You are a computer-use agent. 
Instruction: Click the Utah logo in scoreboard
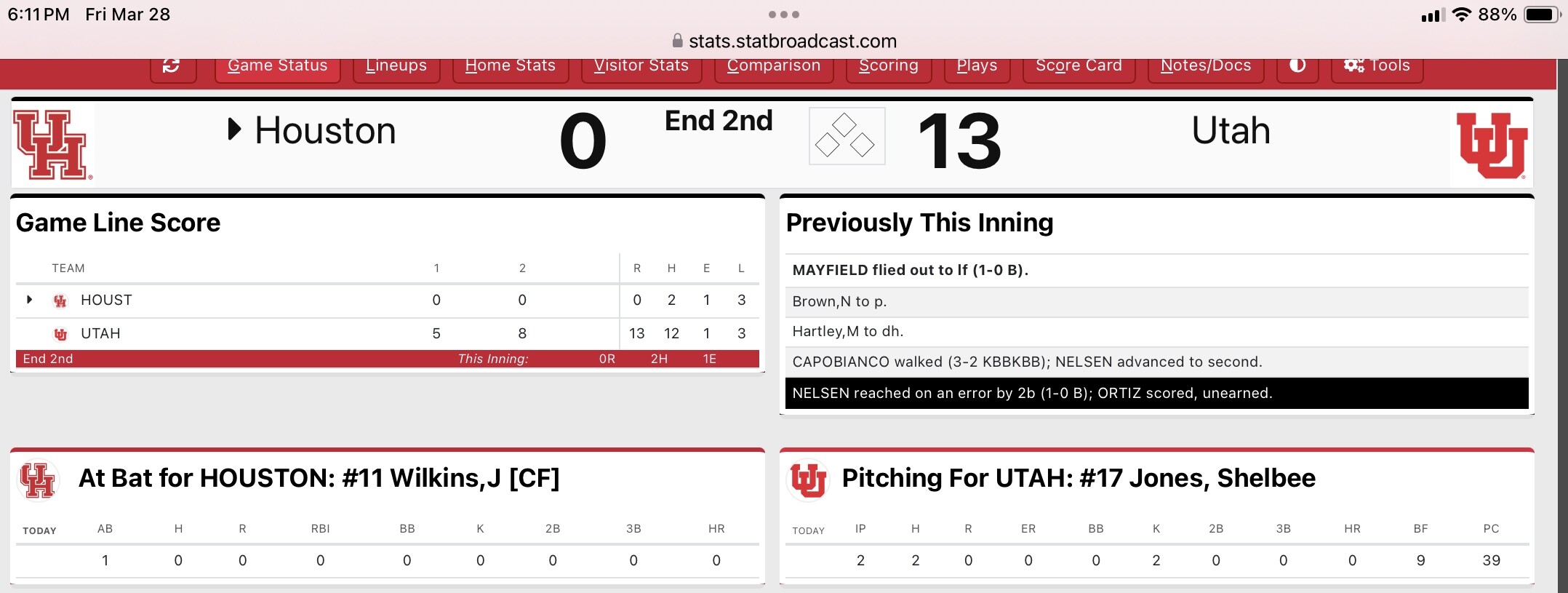[x=1491, y=145]
